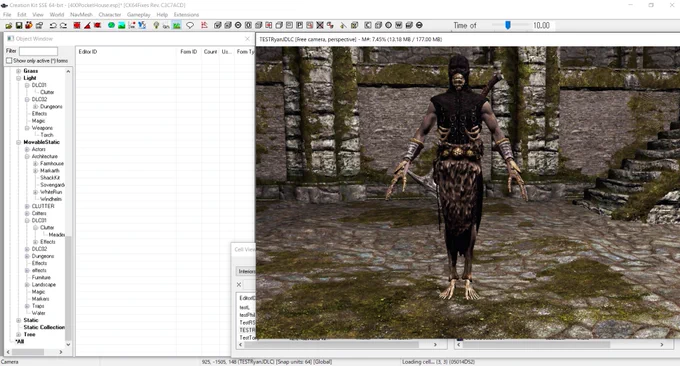Click the Redo arrow in the toolbar

click(x=63, y=26)
